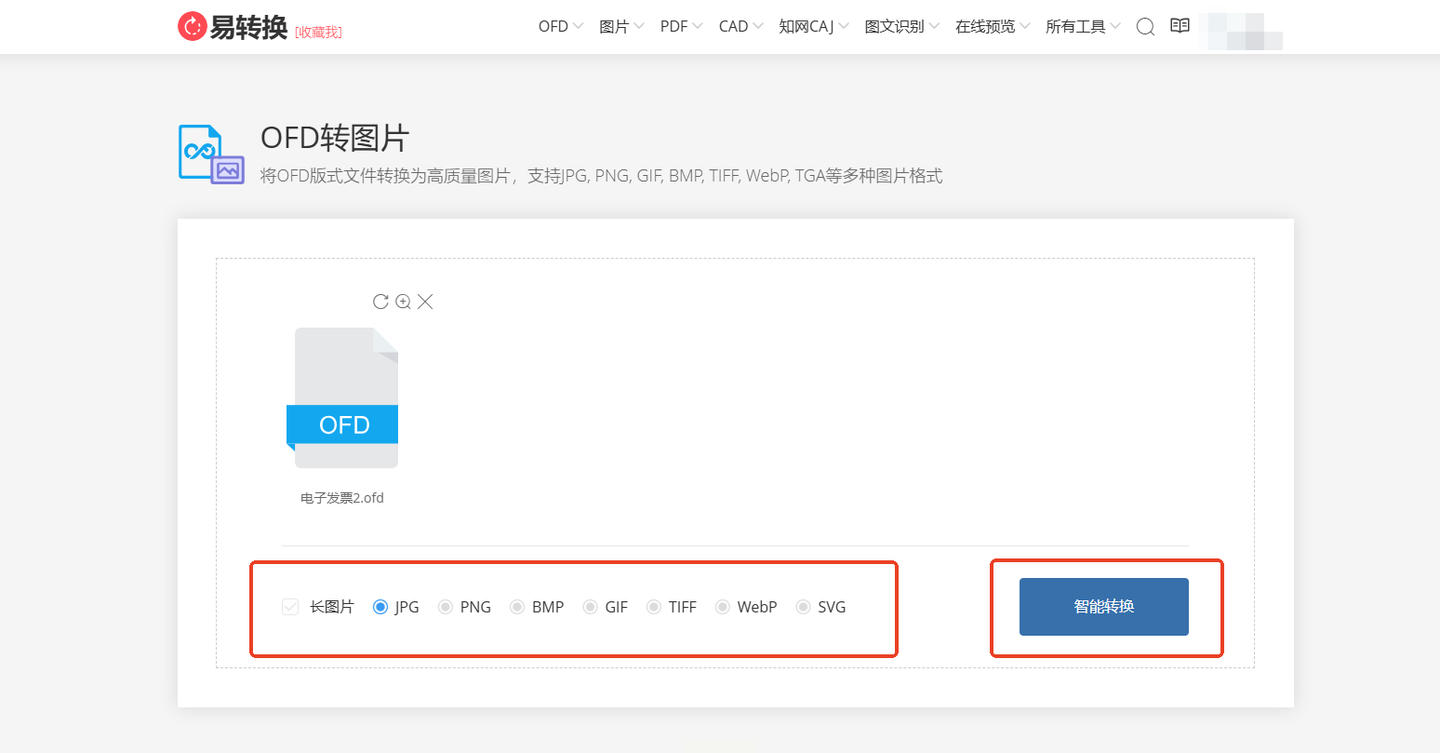The width and height of the screenshot is (1440, 753).
Task: Open the 知网CAJ menu
Action: (x=814, y=27)
